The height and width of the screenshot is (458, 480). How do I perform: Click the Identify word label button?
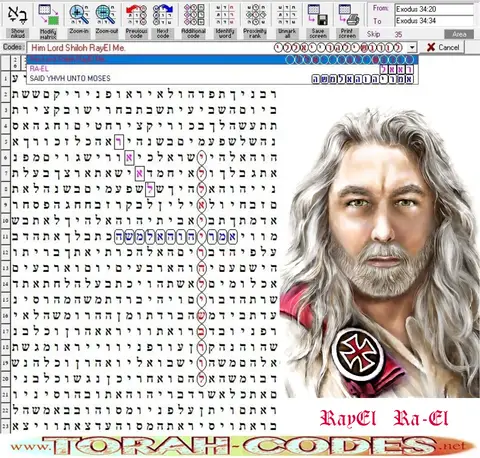tap(225, 33)
